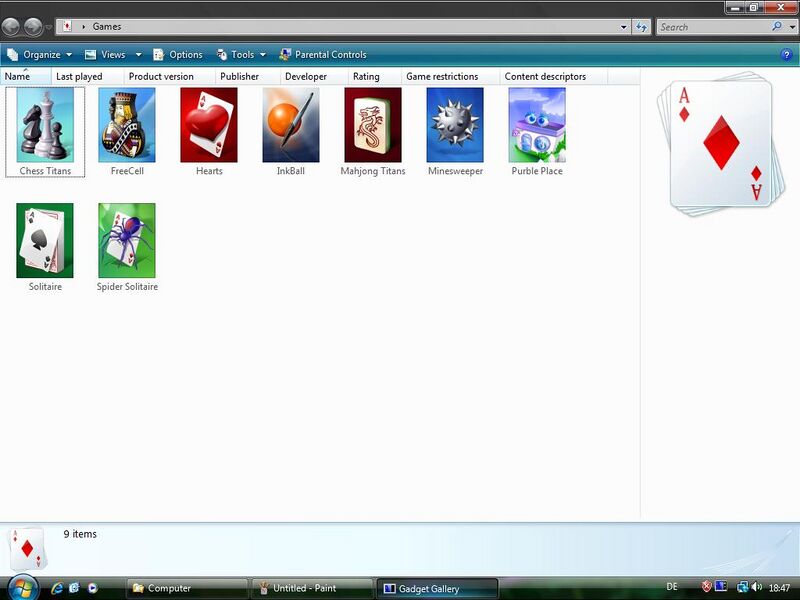Click the magnifier icon in Search box

pyautogui.click(x=777, y=27)
